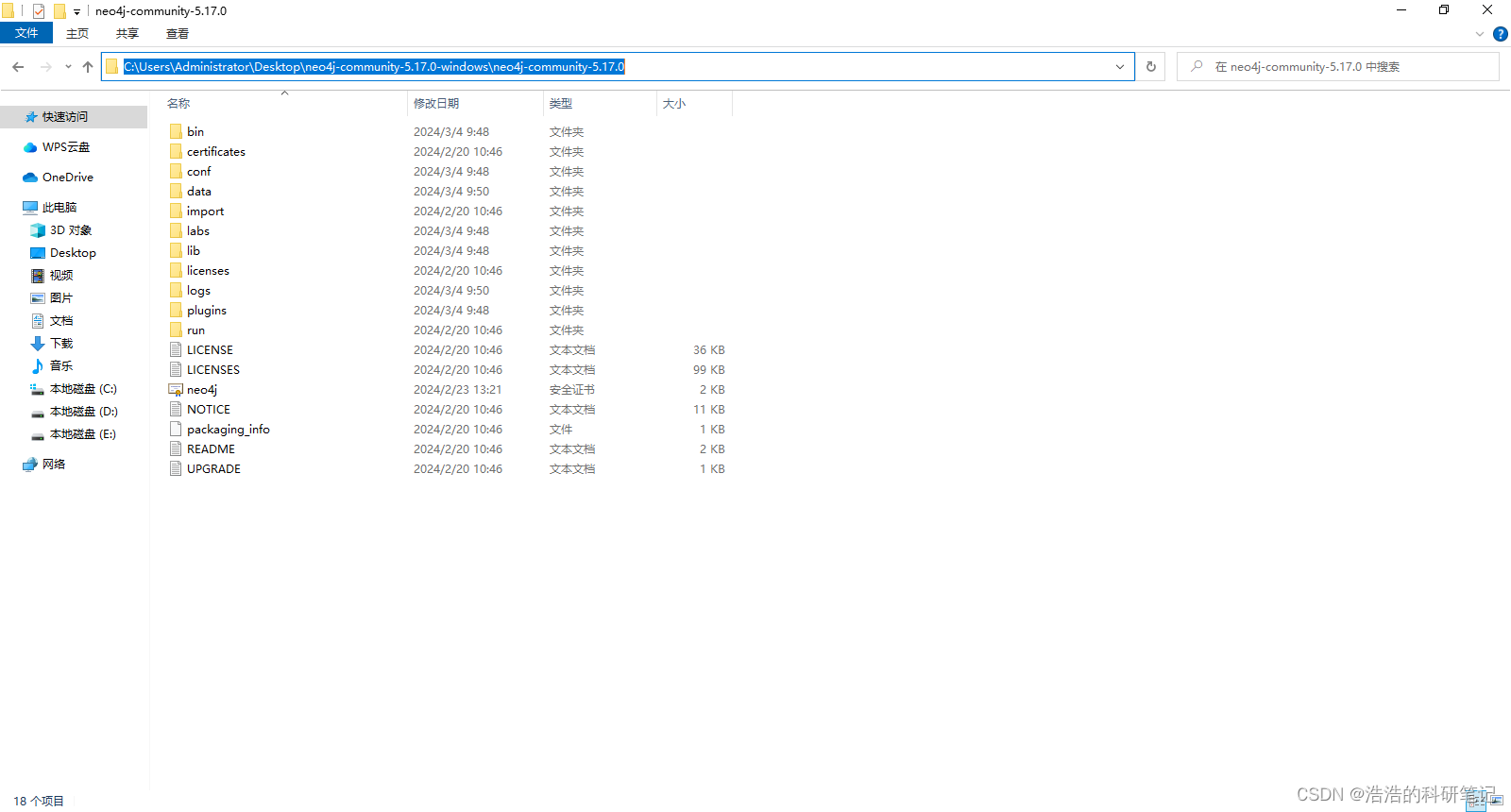
Task: Click the new folder quick access icon
Action: pos(59,11)
